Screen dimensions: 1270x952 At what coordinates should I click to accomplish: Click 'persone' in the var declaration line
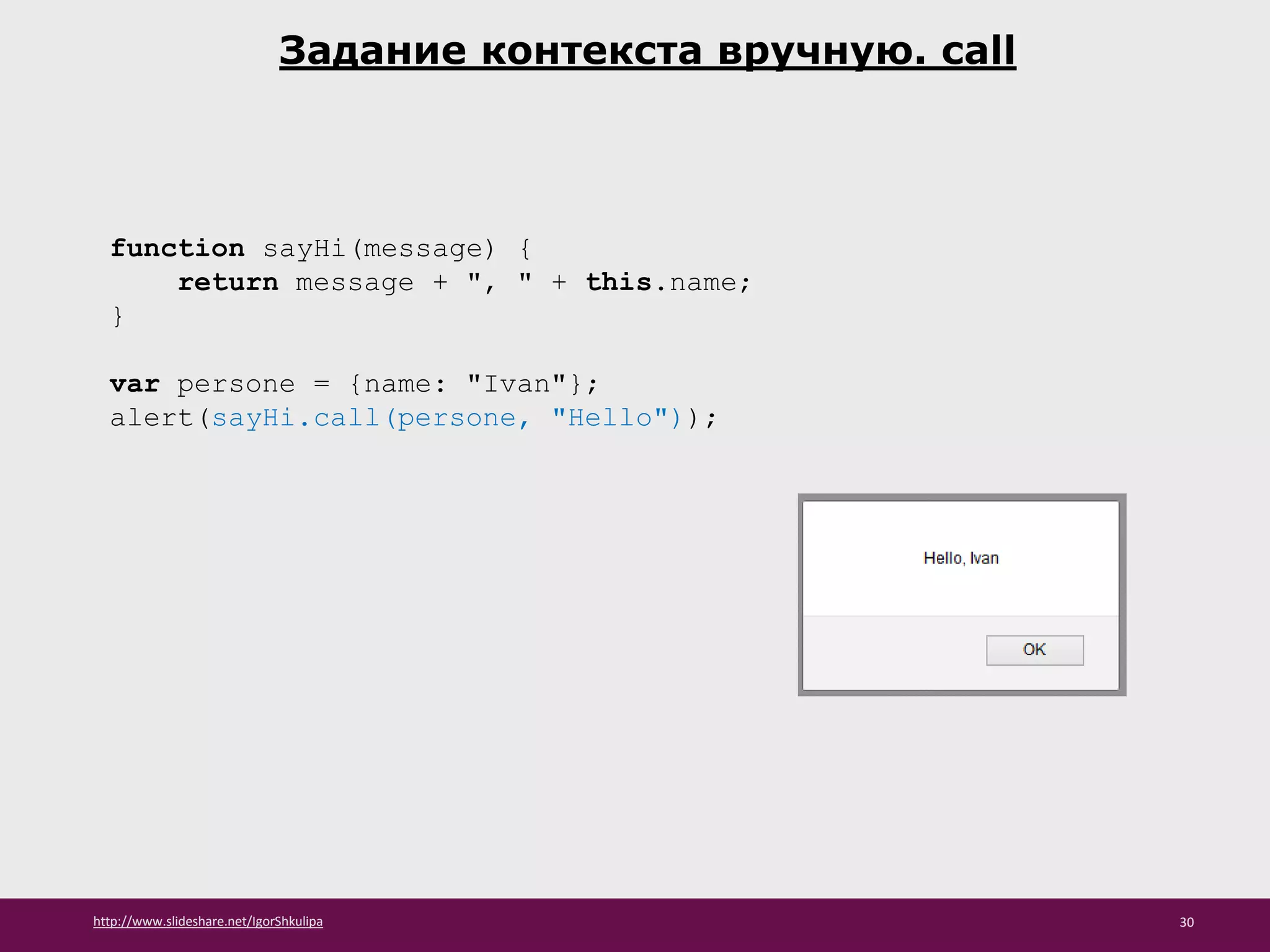pyautogui.click(x=236, y=384)
